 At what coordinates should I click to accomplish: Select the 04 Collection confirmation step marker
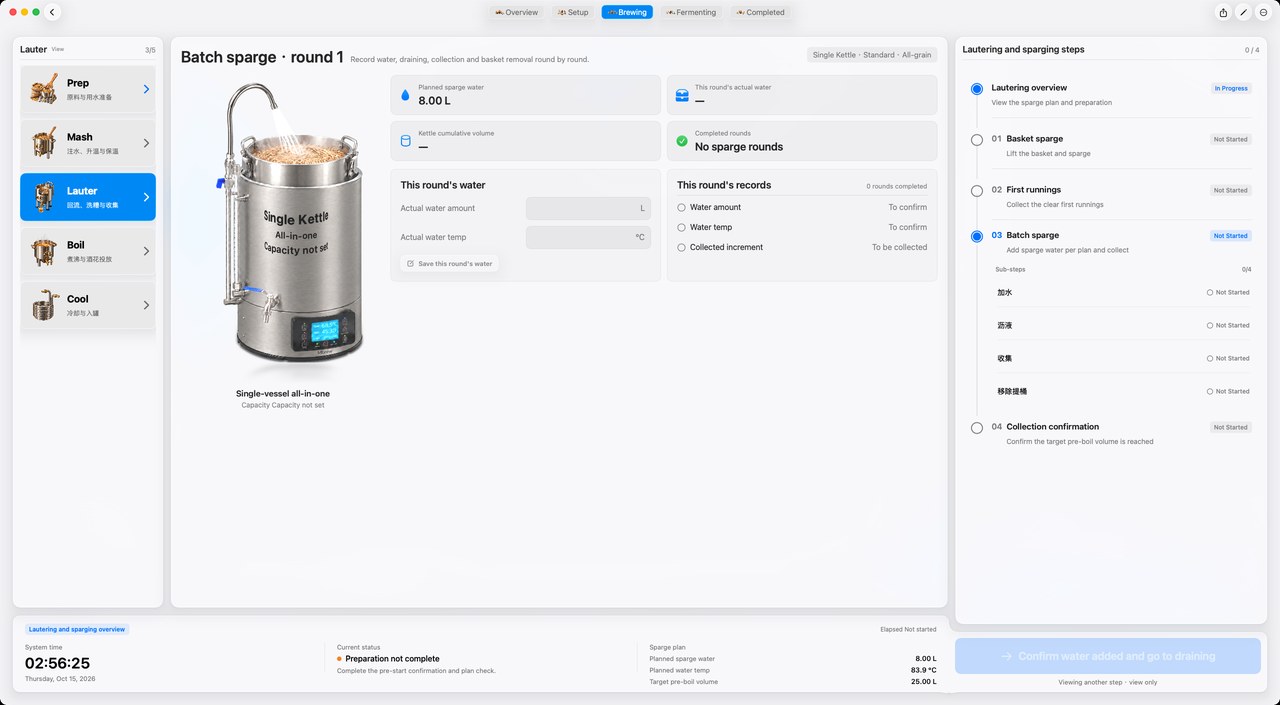click(x=977, y=428)
